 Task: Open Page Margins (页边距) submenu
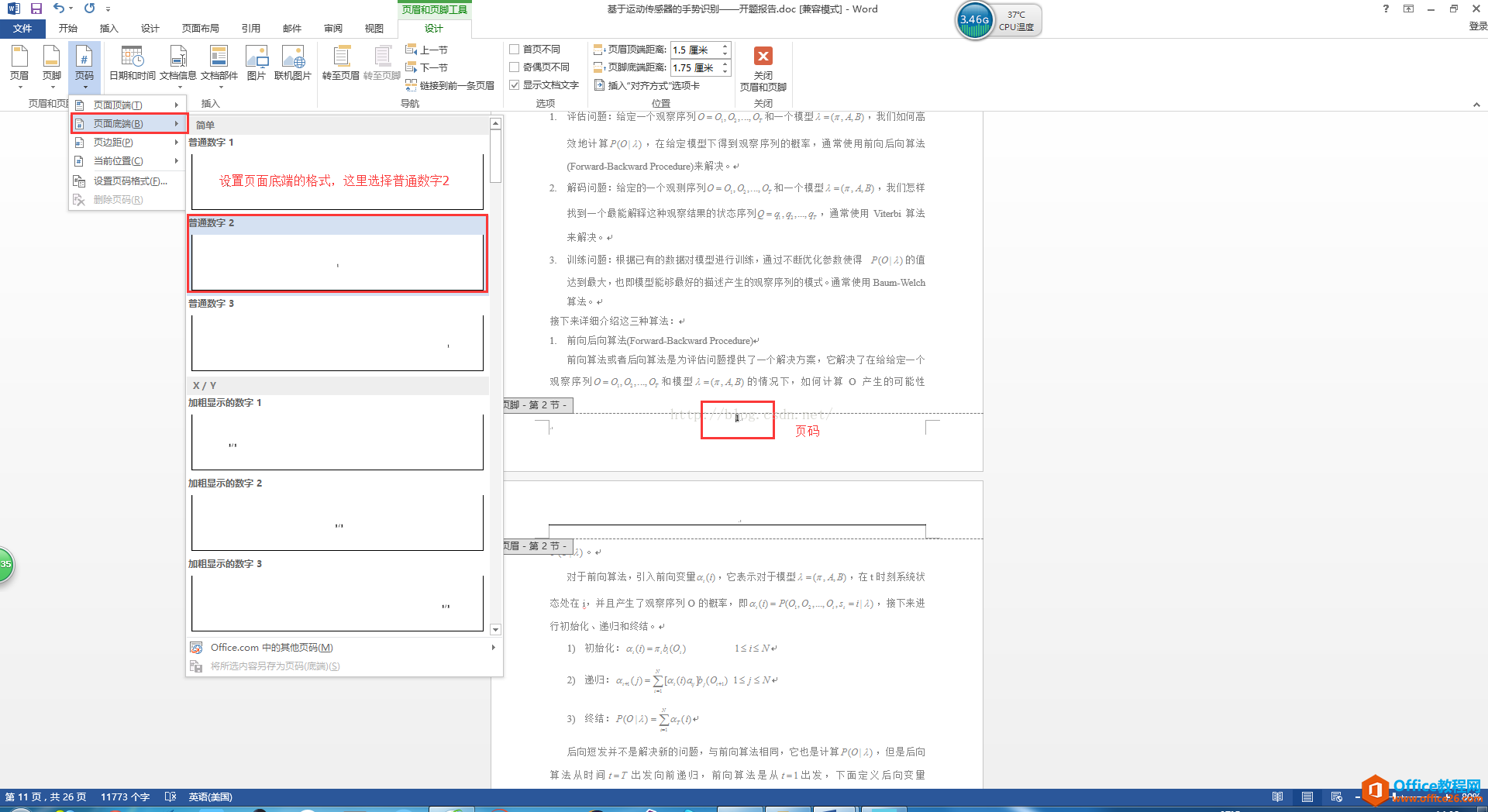tap(128, 142)
